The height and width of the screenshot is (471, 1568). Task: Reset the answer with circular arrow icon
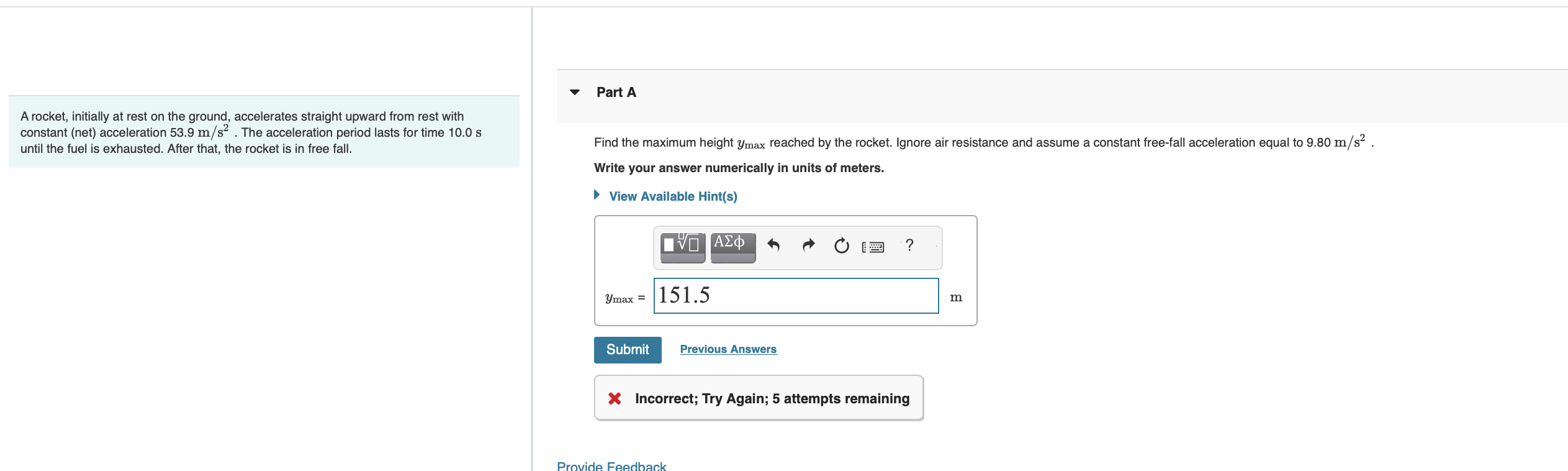point(841,246)
